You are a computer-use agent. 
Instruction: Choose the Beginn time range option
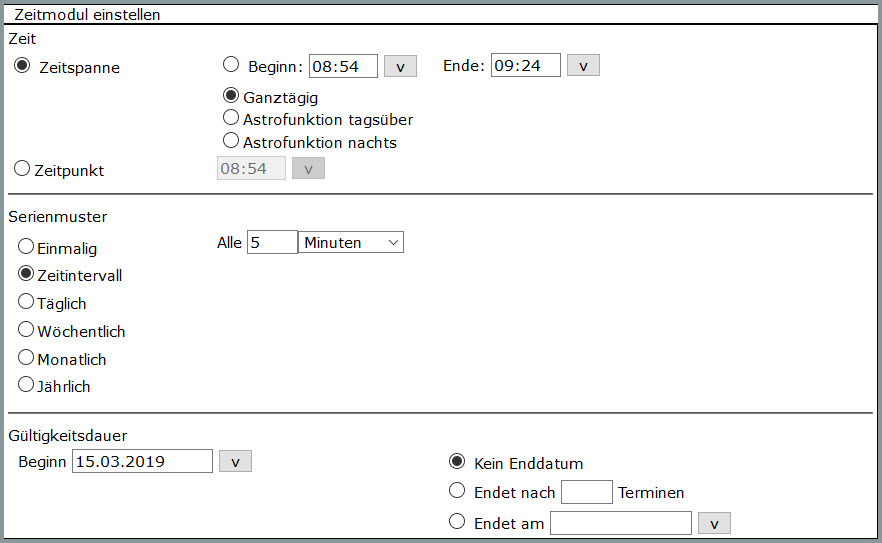click(x=231, y=64)
